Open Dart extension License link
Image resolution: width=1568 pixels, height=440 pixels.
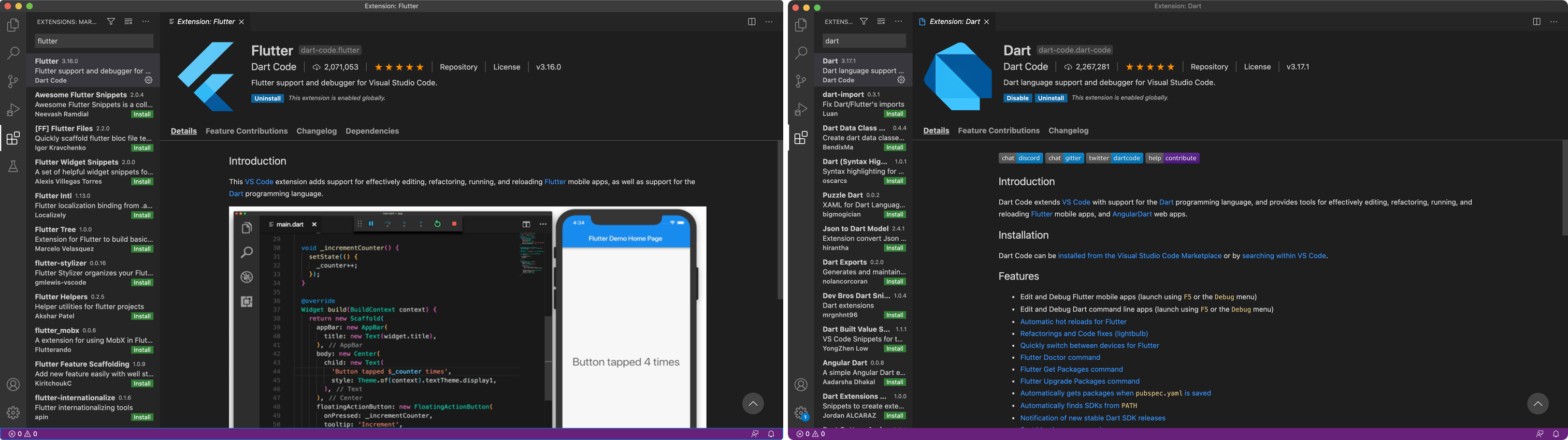[1257, 66]
